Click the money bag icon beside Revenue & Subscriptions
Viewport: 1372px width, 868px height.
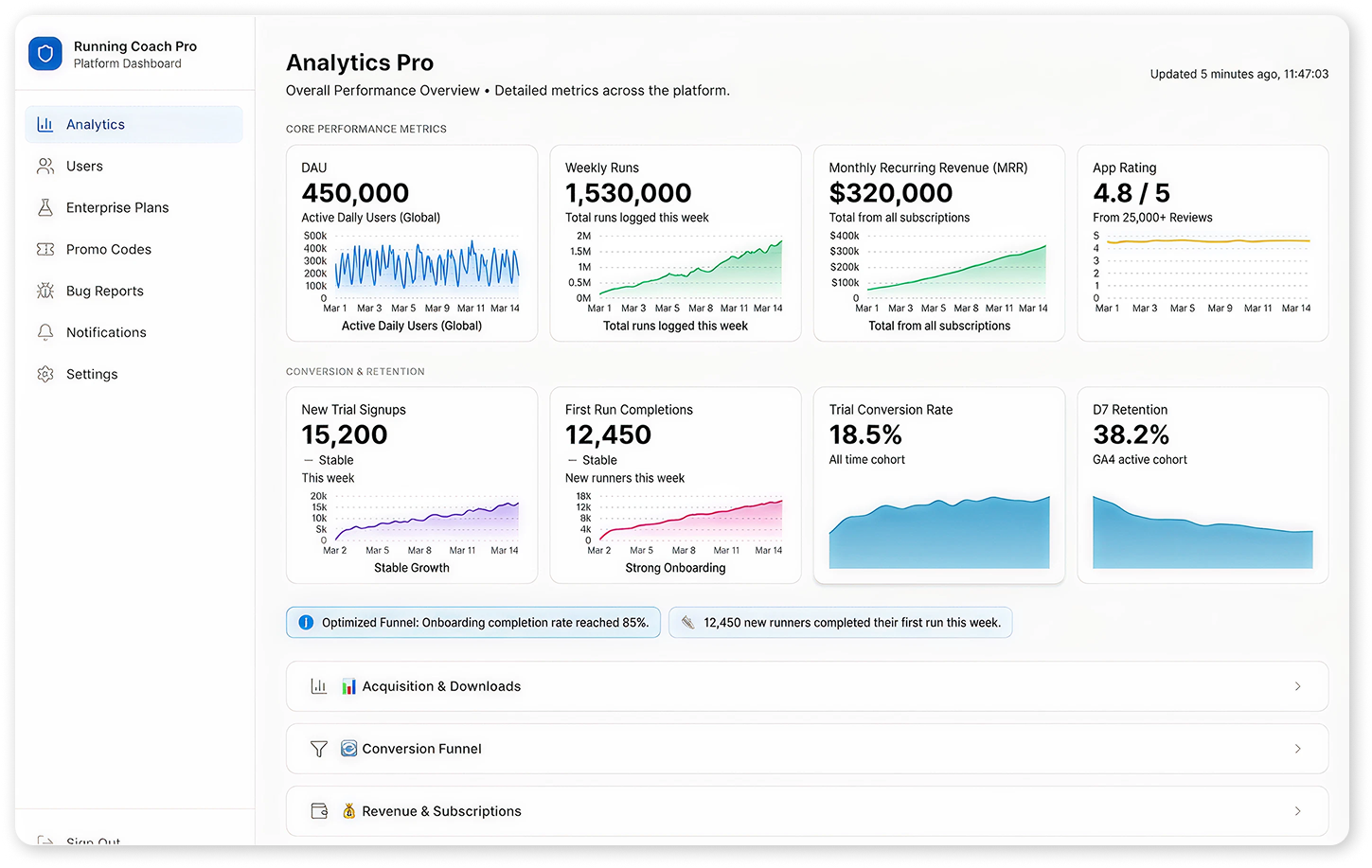(348, 811)
